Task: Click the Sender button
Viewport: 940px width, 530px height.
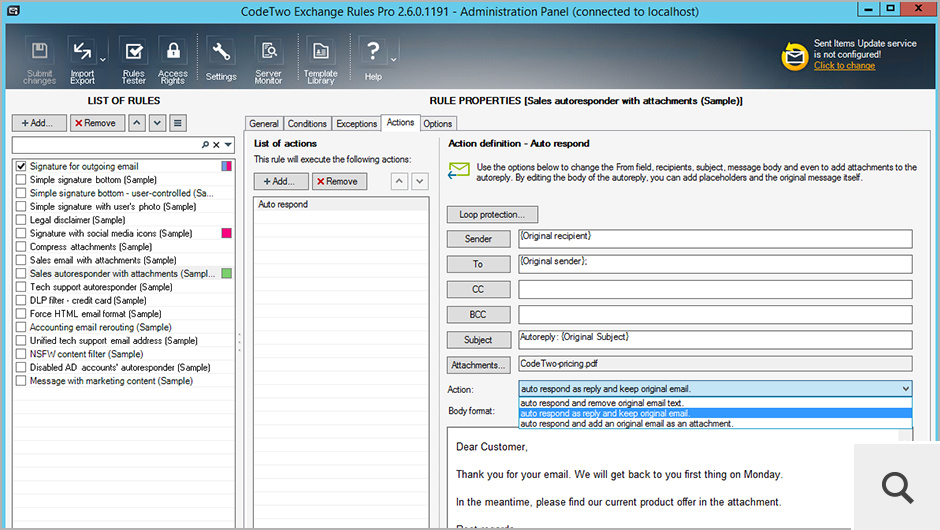Action: pyautogui.click(x=478, y=239)
